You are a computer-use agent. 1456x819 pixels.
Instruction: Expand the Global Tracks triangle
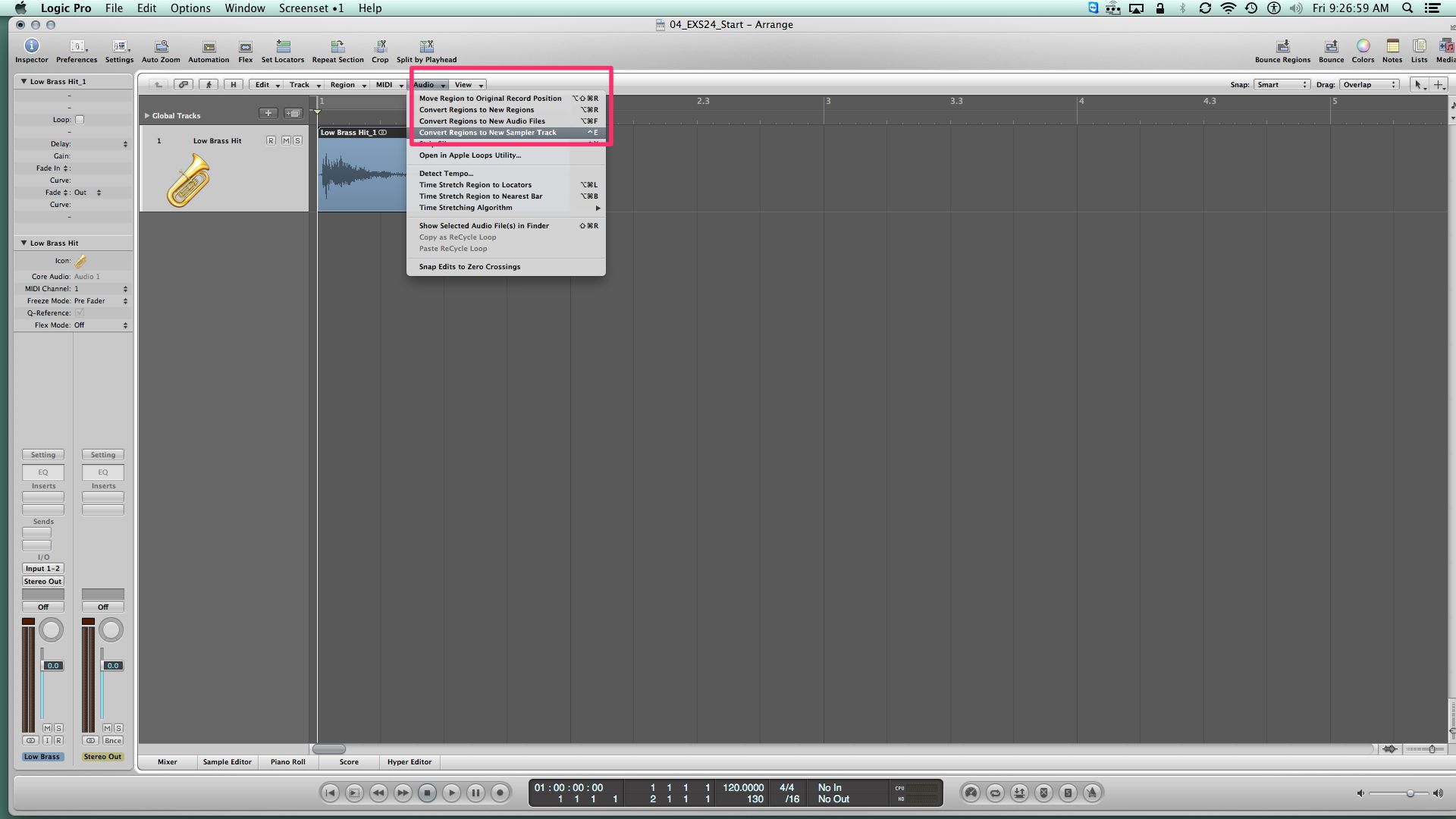(147, 116)
